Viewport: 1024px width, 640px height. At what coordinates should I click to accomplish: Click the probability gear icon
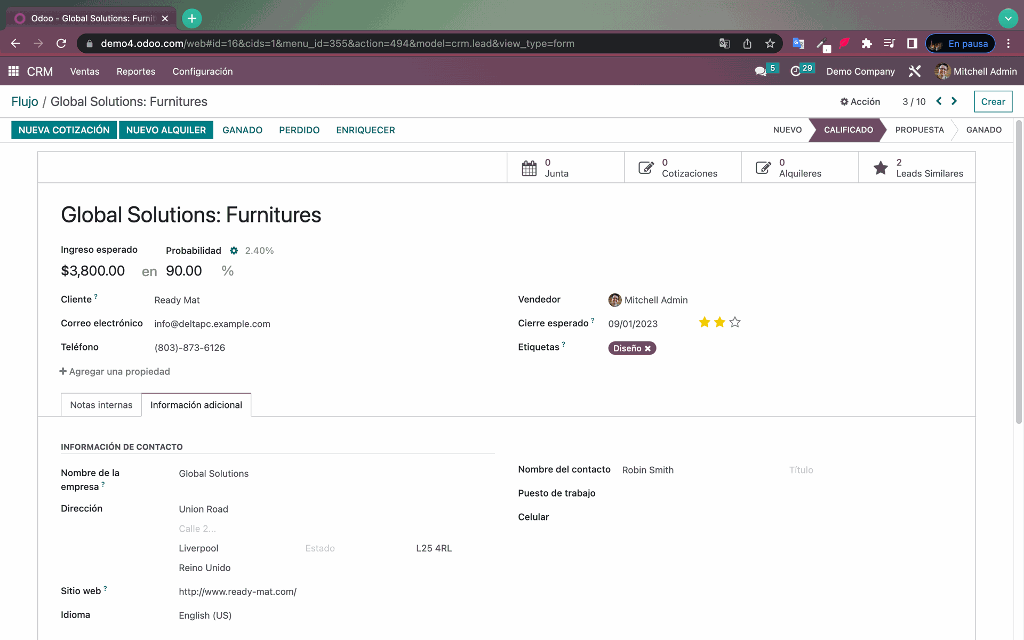[234, 251]
